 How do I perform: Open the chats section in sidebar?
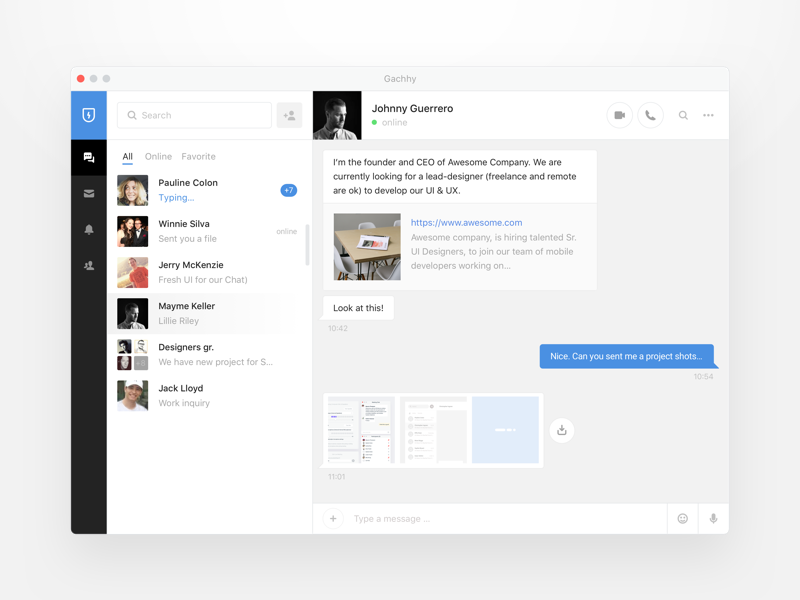tap(89, 158)
